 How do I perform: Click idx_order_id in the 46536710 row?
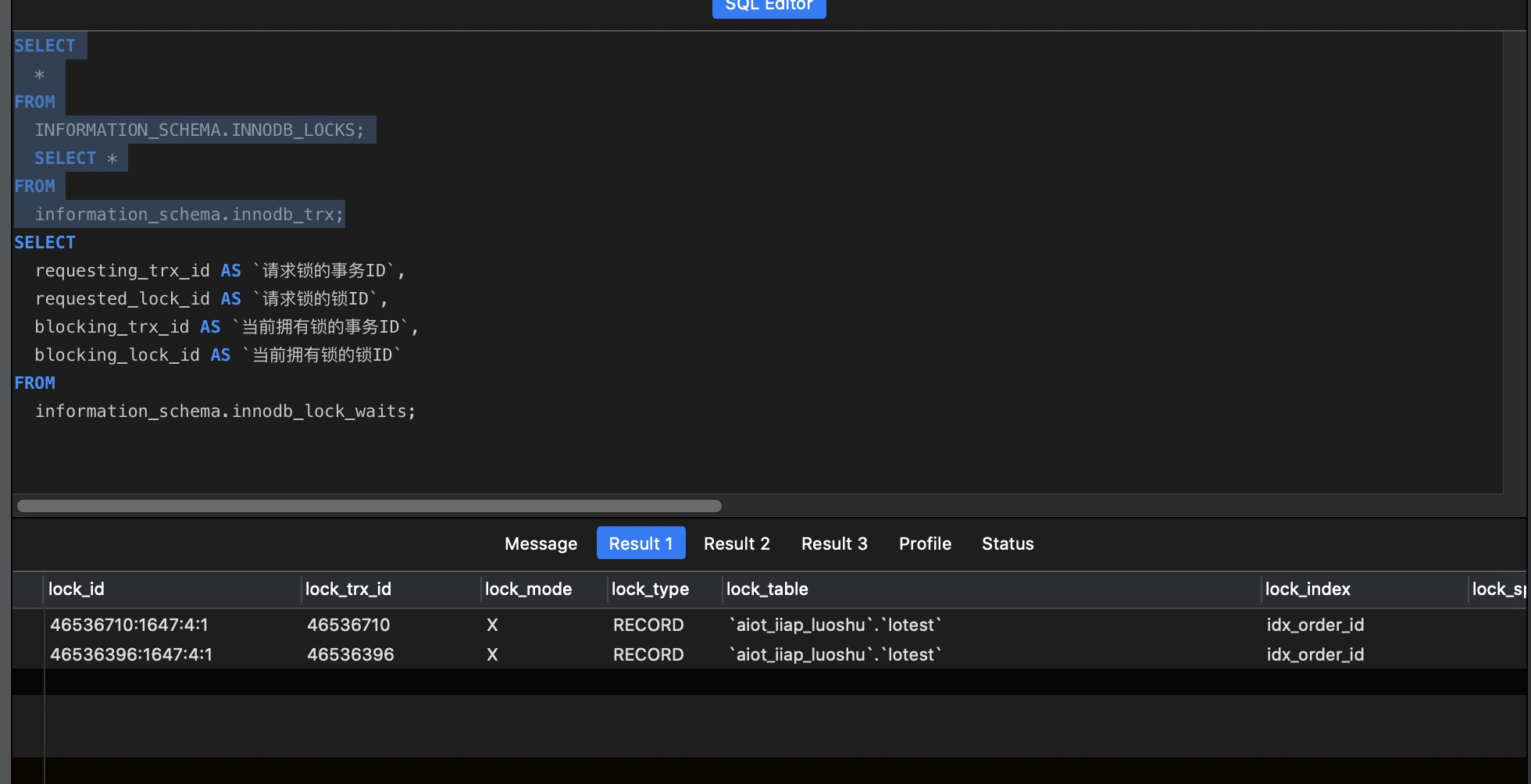coord(1315,625)
